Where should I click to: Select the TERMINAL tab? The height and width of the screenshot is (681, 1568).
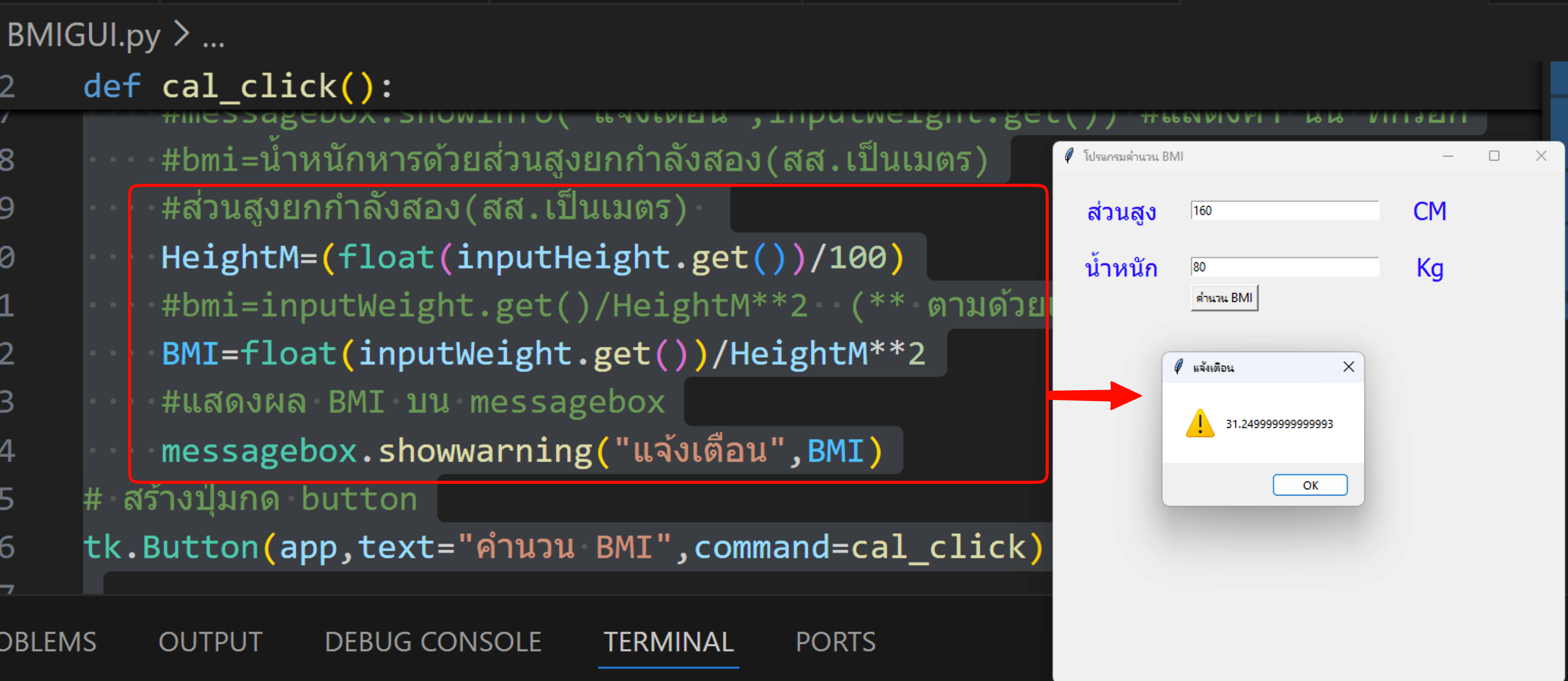[668, 642]
